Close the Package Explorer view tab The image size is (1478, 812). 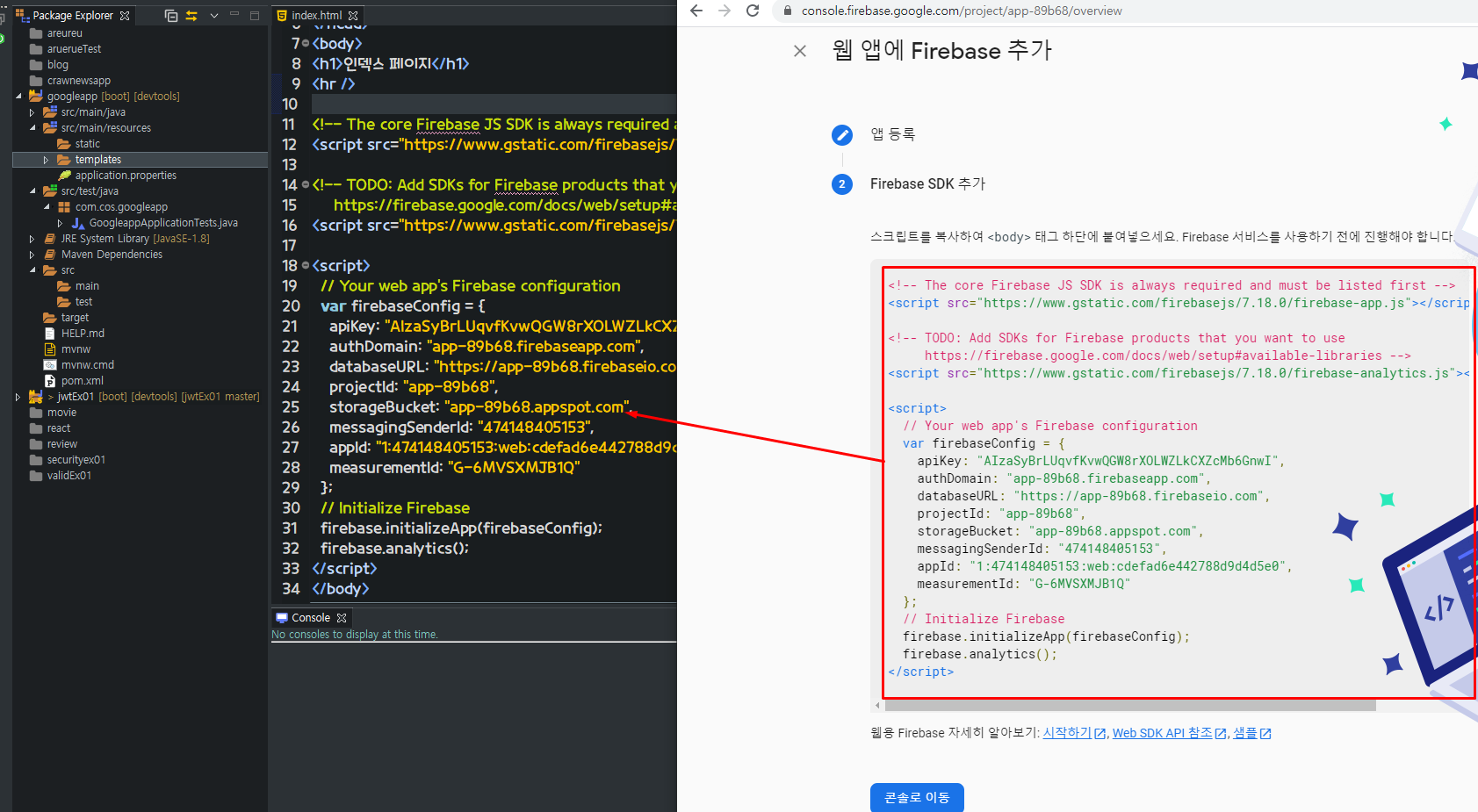tap(125, 16)
